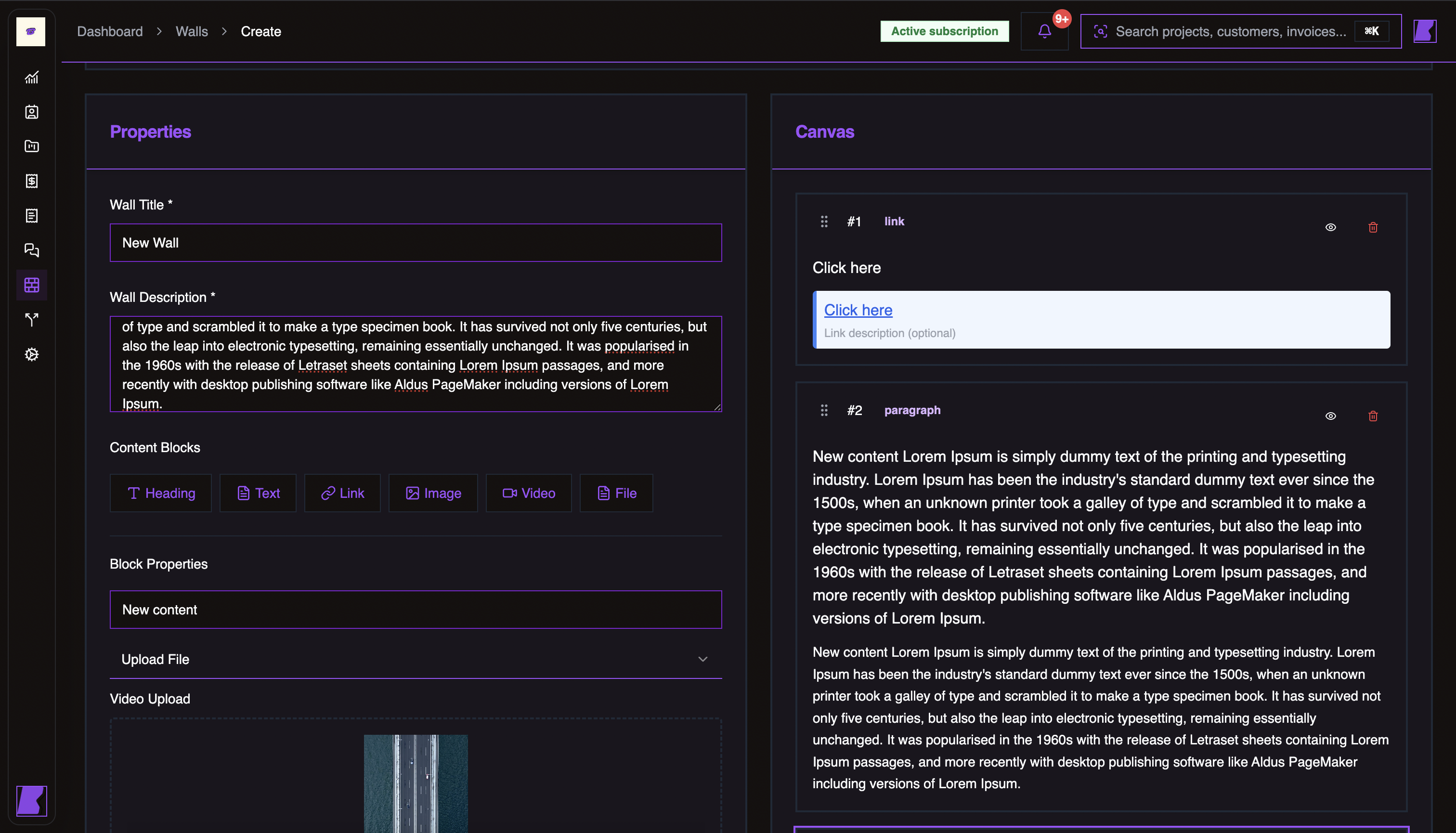Image resolution: width=1456 pixels, height=833 pixels.
Task: Click drag handle of #2 paragraph block
Action: pyautogui.click(x=824, y=410)
